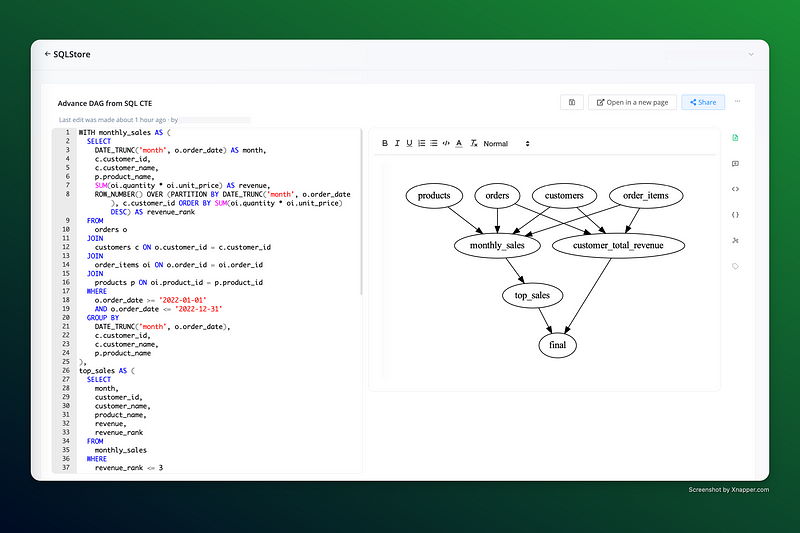800x533 pixels.
Task: Click the final node in the DAG
Action: click(x=557, y=345)
